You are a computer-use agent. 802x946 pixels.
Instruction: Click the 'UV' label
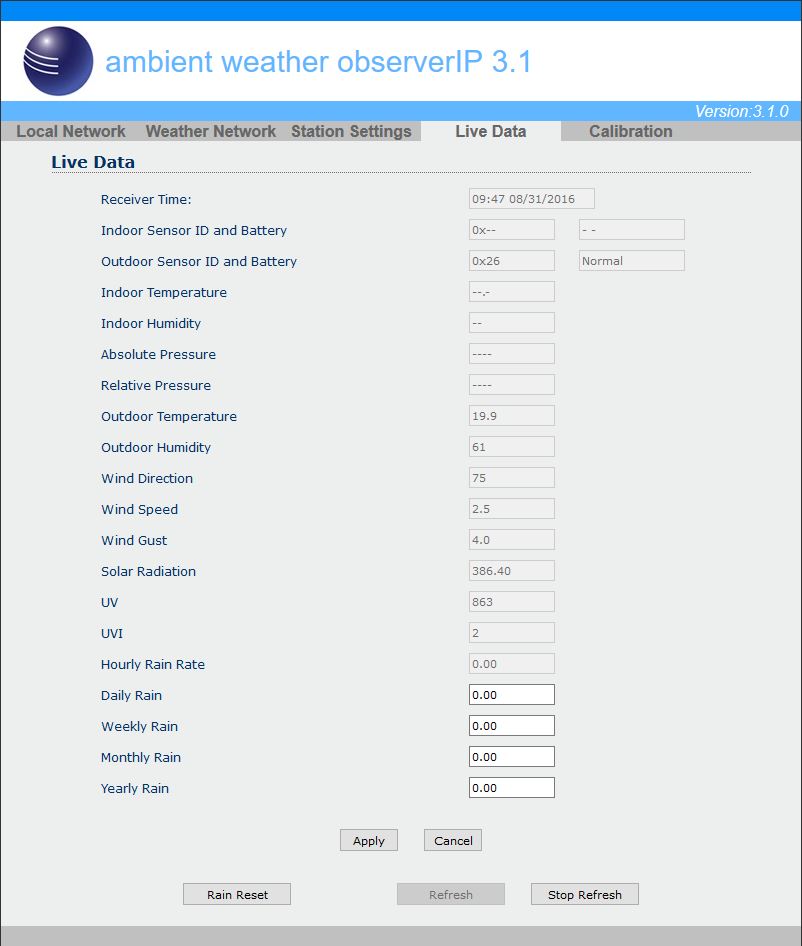110,602
